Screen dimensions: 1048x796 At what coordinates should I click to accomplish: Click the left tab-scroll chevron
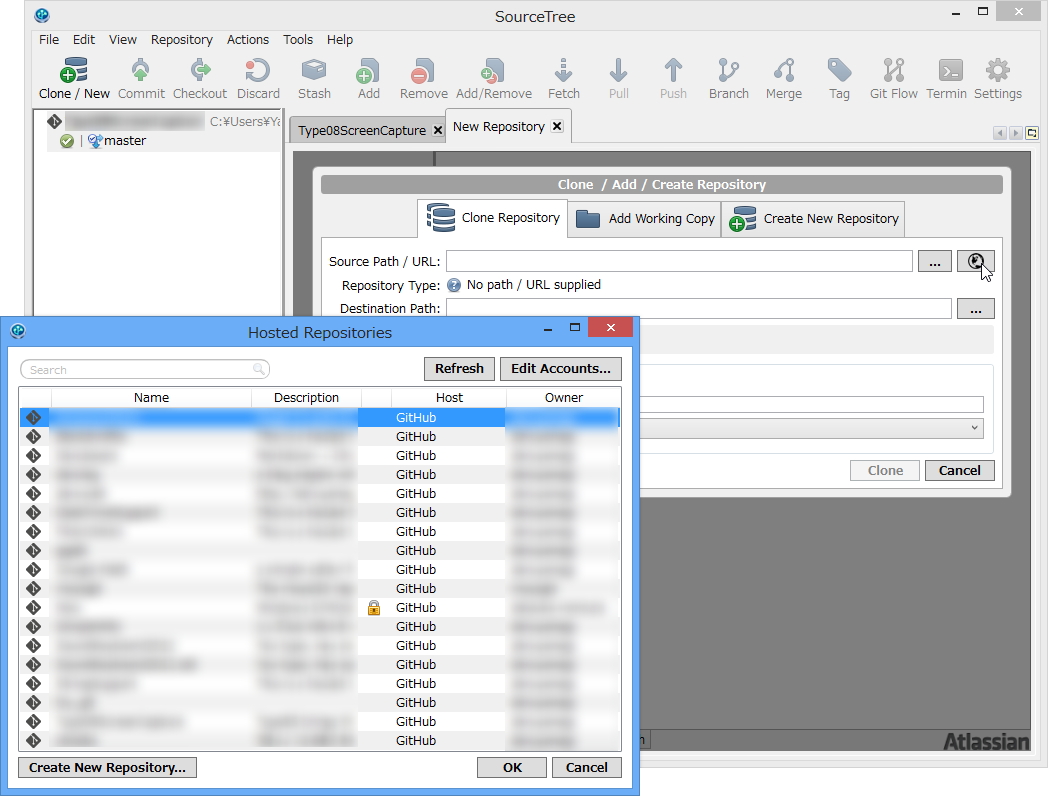pos(1000,131)
